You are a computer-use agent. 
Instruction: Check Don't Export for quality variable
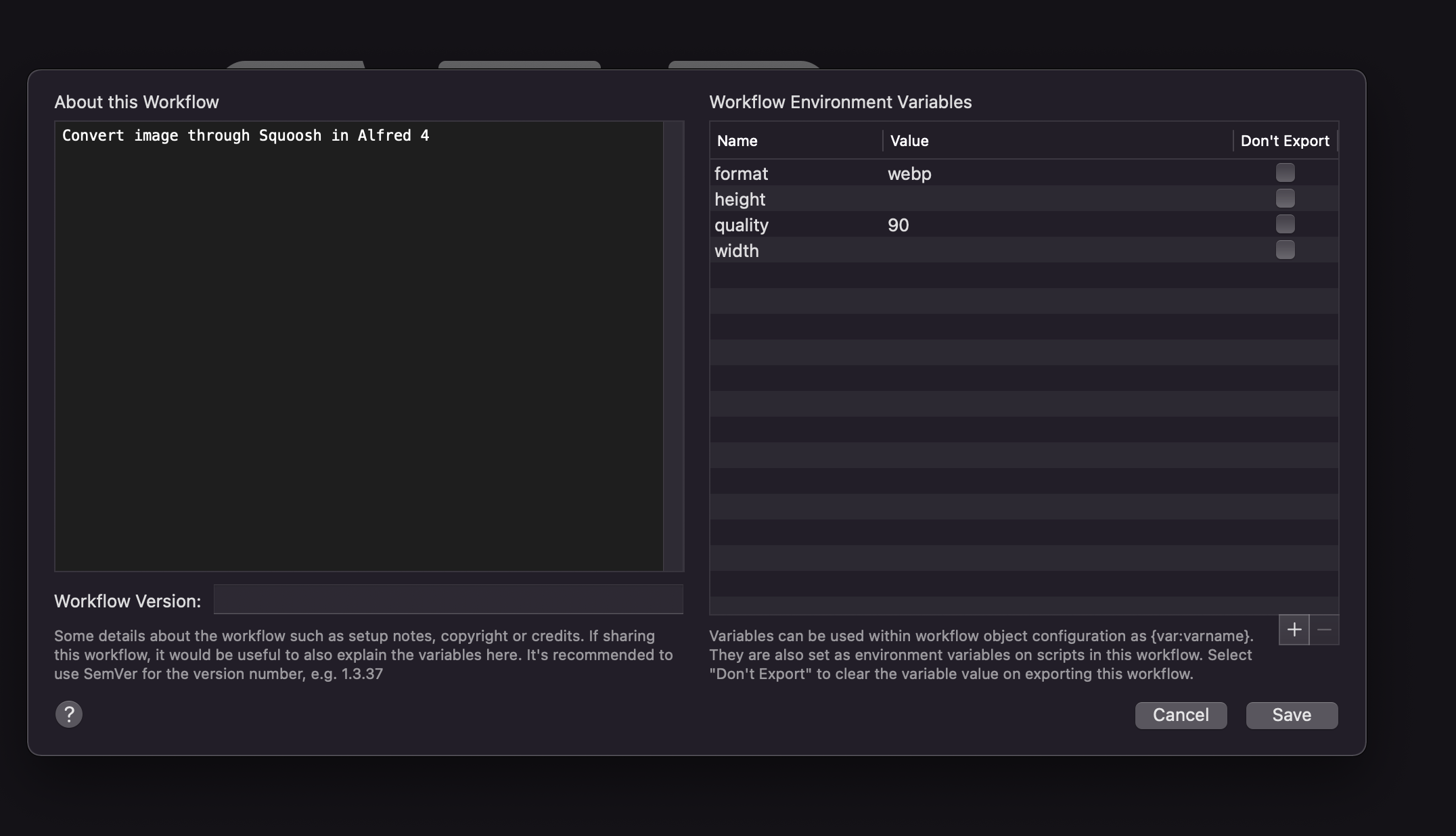1284,224
